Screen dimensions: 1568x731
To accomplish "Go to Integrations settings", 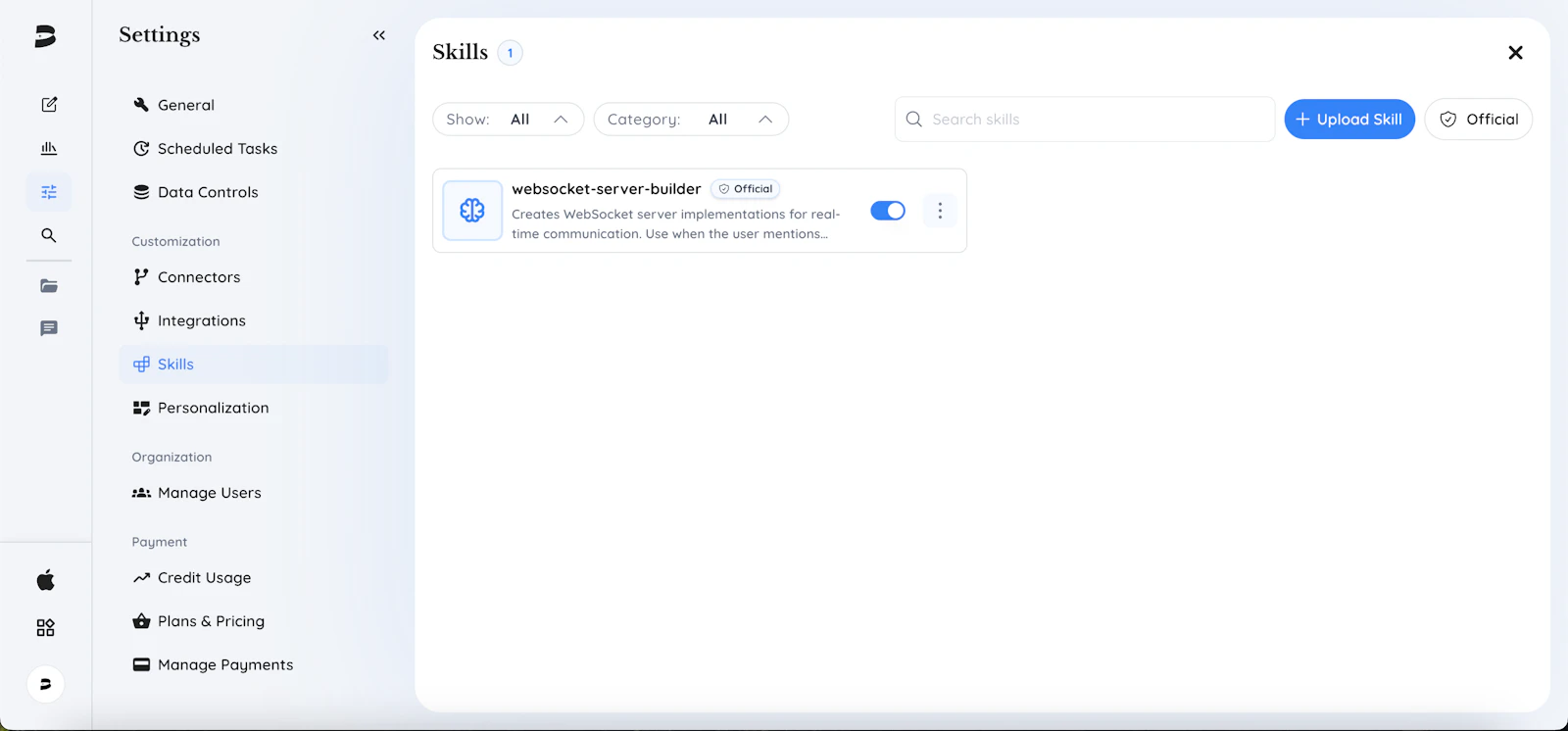I will click(x=254, y=320).
